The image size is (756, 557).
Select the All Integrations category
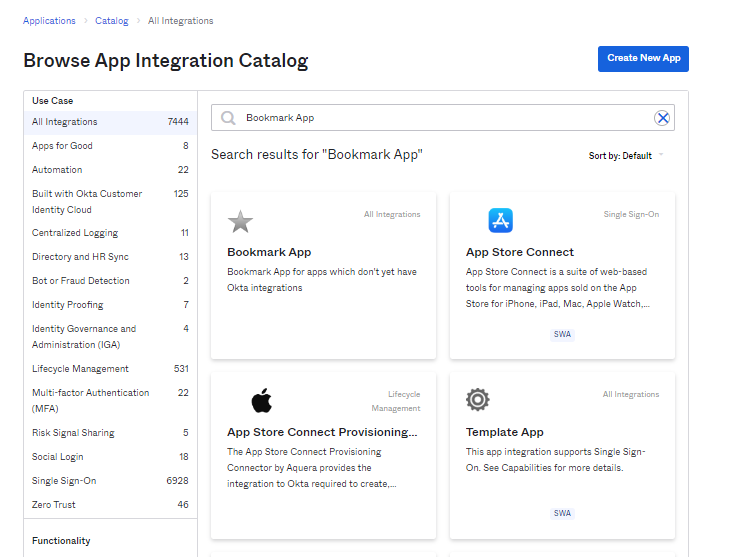pyautogui.click(x=65, y=122)
